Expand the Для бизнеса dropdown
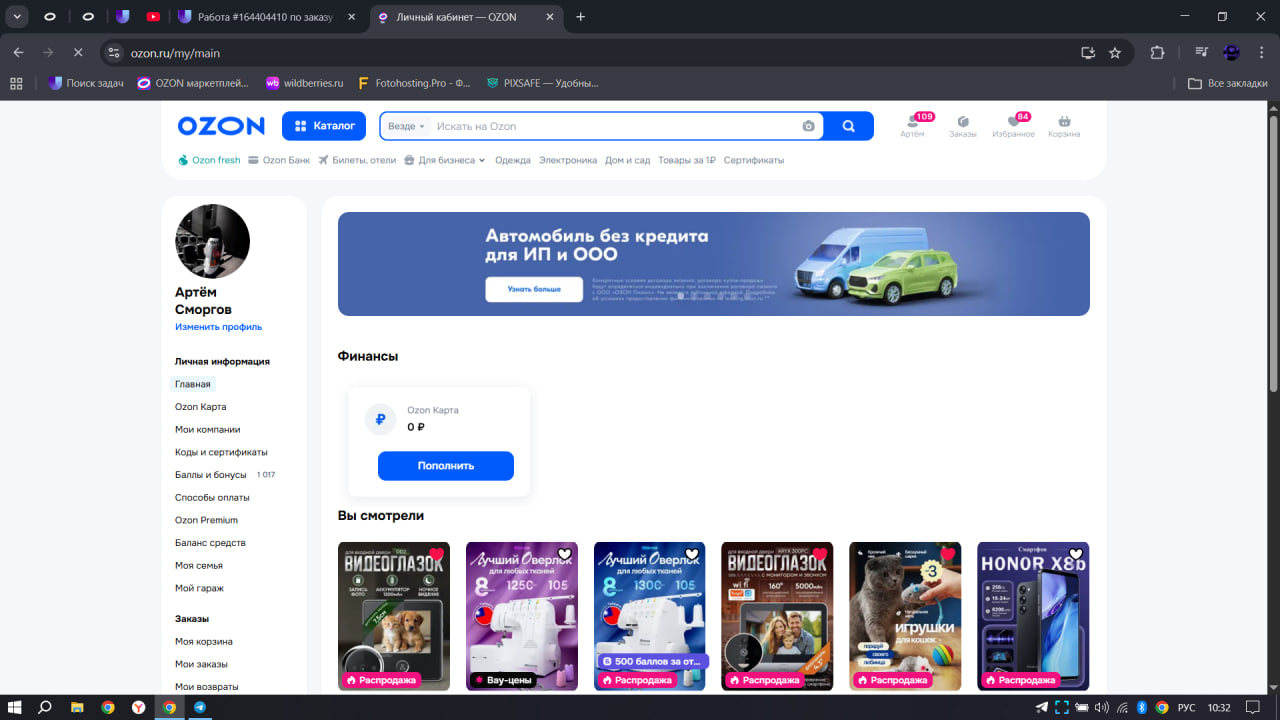The width and height of the screenshot is (1280, 720). 445,160
